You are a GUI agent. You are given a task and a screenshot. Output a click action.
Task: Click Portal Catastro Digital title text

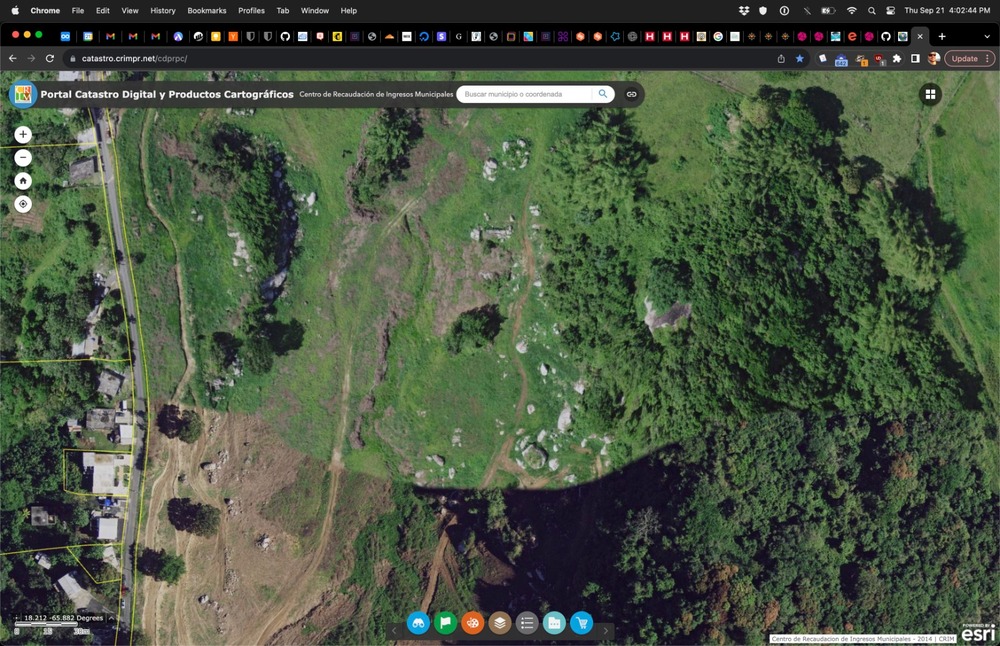[167, 94]
